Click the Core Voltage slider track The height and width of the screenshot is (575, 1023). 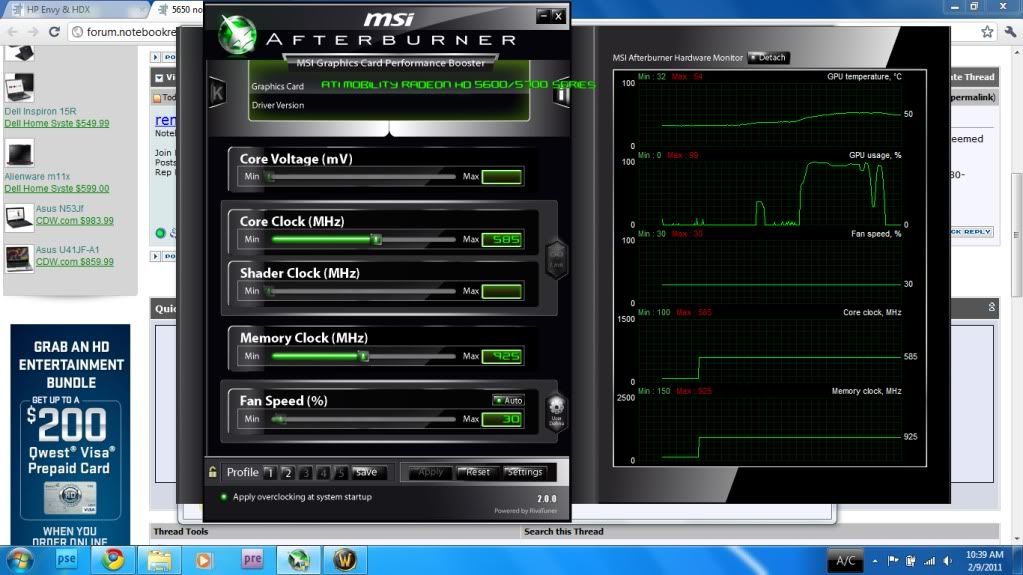click(363, 177)
